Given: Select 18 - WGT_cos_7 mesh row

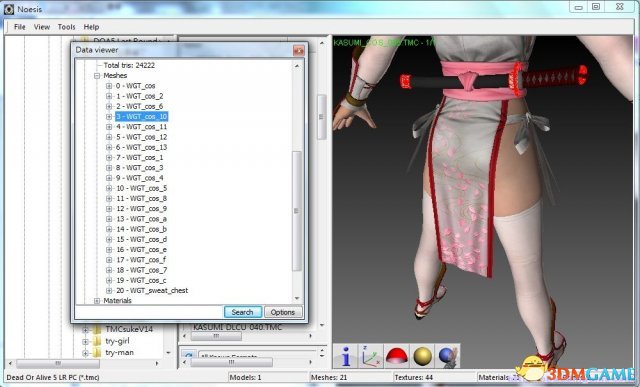Looking at the screenshot, I should (142, 270).
